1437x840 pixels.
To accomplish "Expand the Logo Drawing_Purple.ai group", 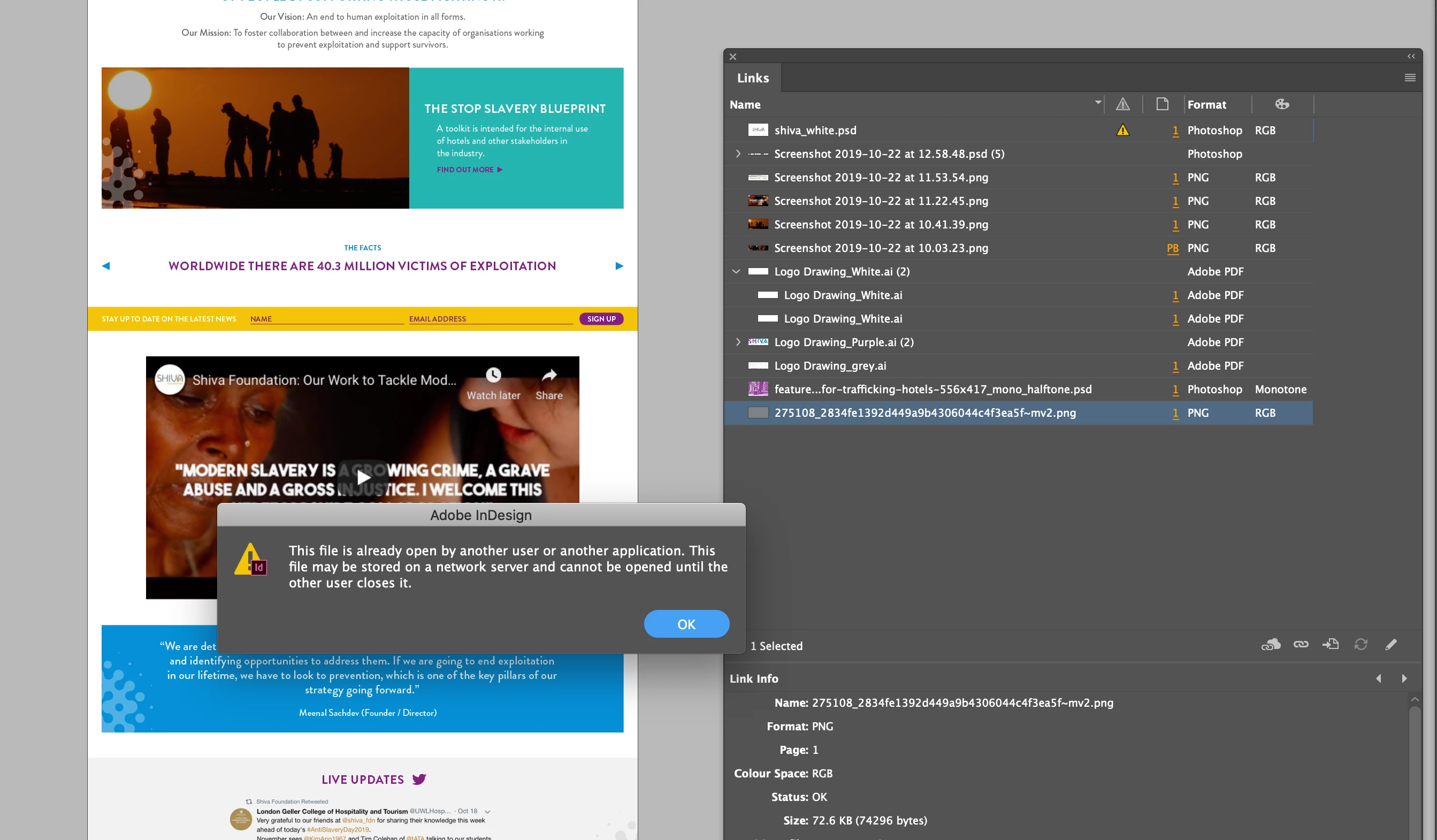I will (738, 342).
